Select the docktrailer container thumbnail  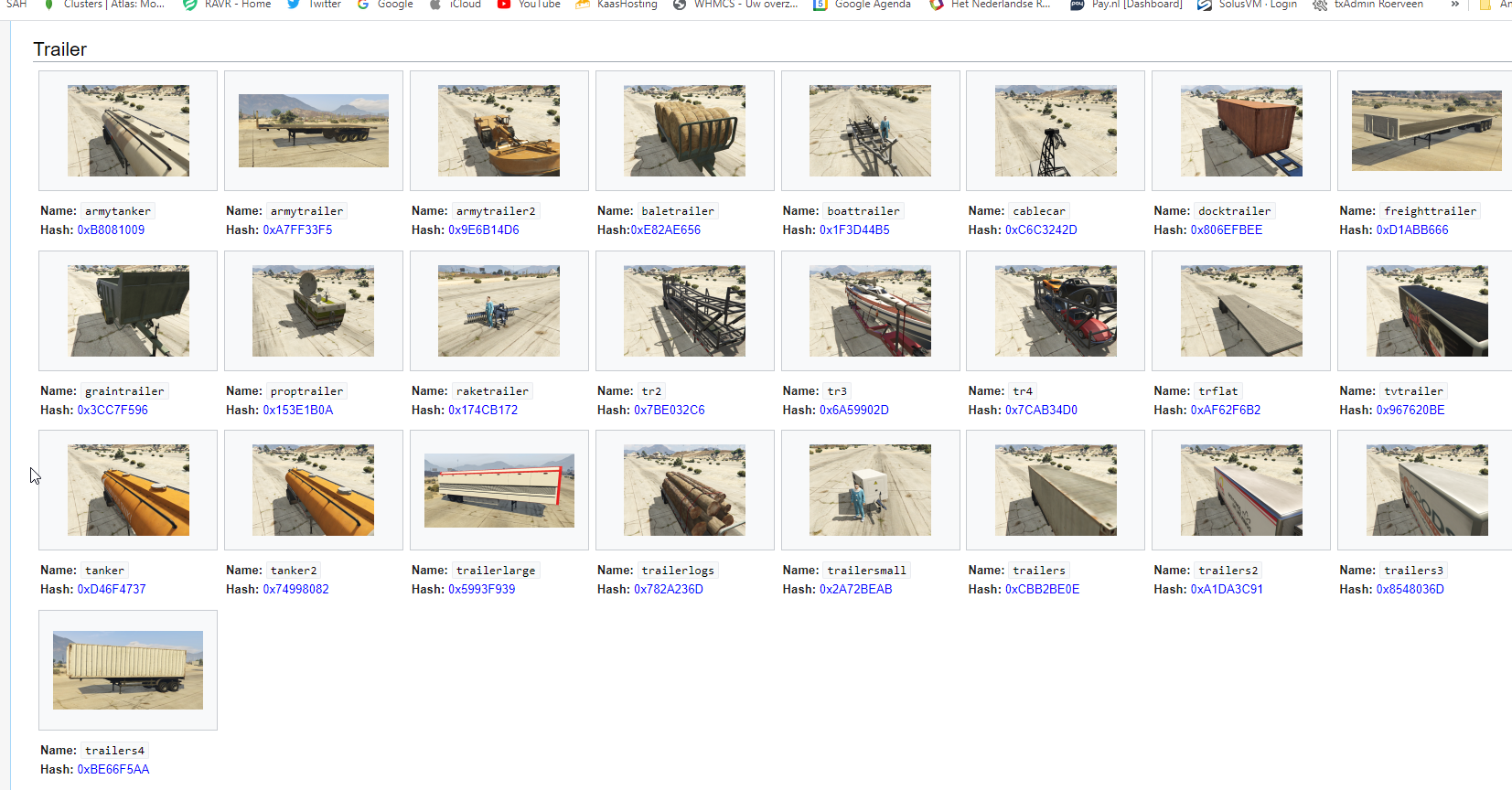1240,131
